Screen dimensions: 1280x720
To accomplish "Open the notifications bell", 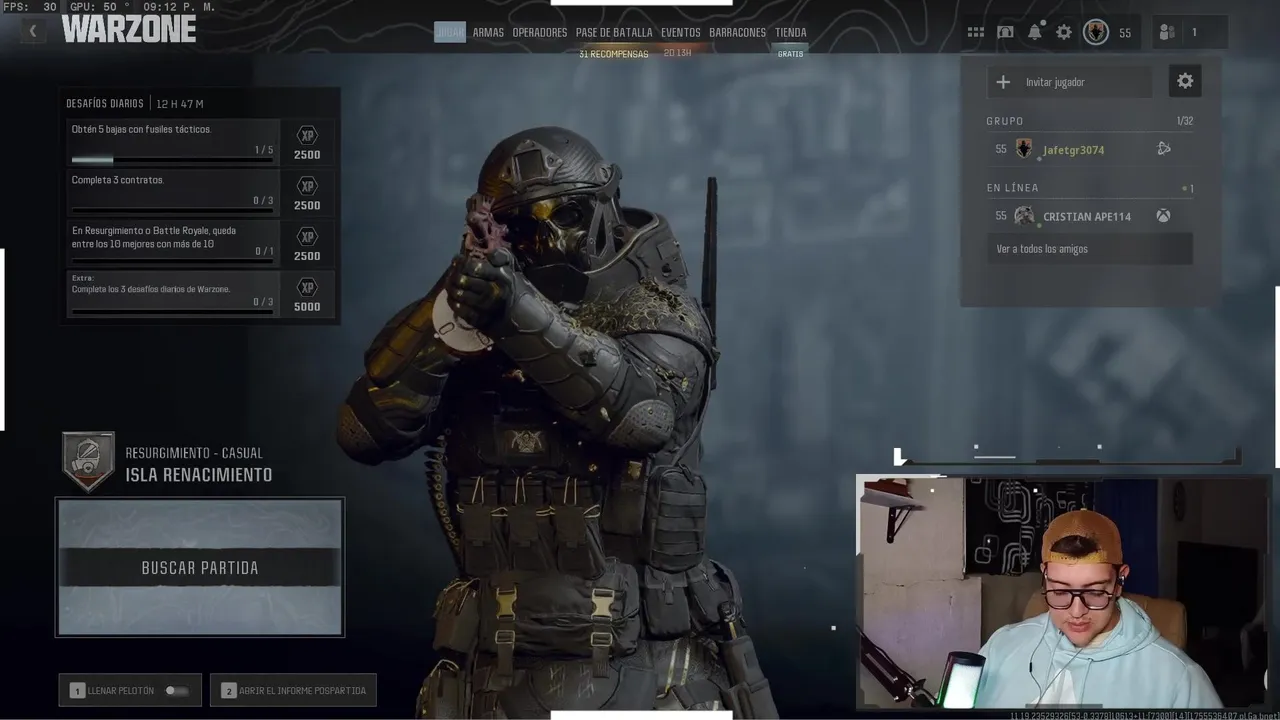I will [x=1035, y=32].
